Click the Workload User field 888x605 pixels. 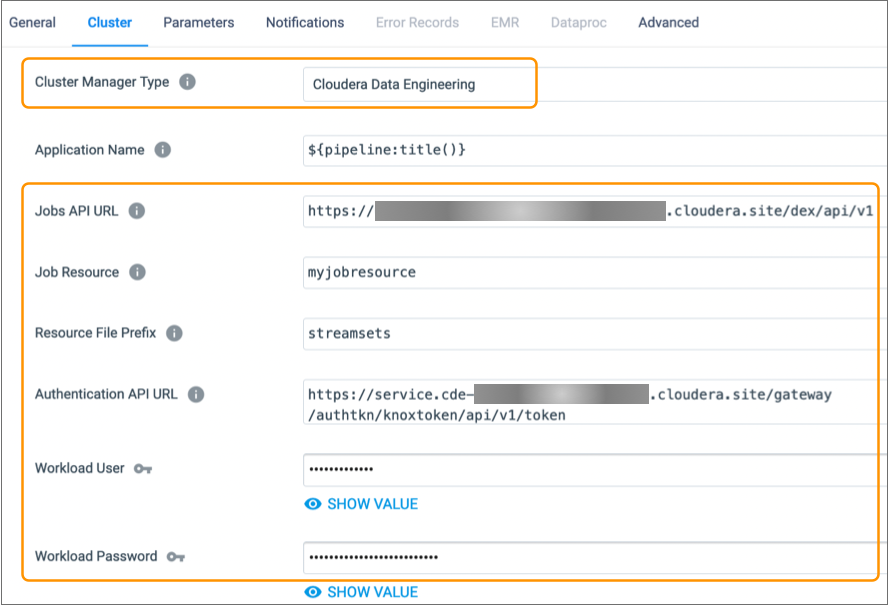click(595, 470)
